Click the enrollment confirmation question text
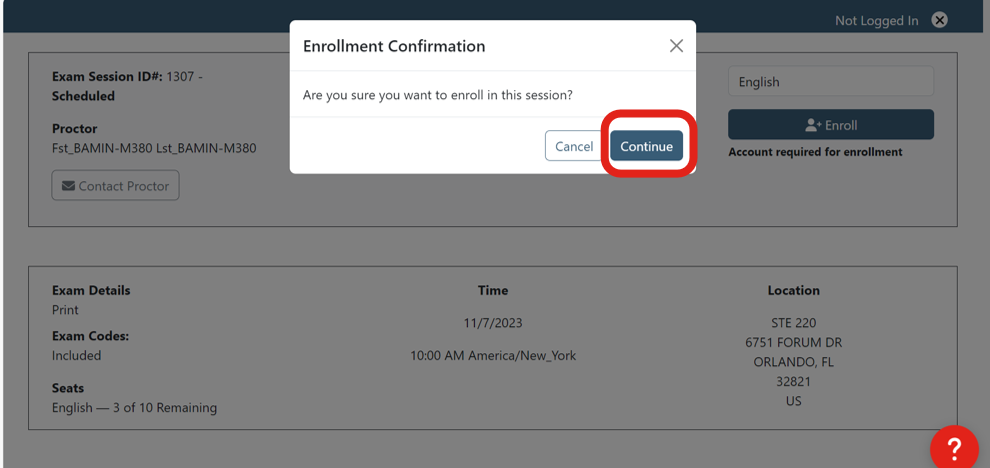 point(438,95)
